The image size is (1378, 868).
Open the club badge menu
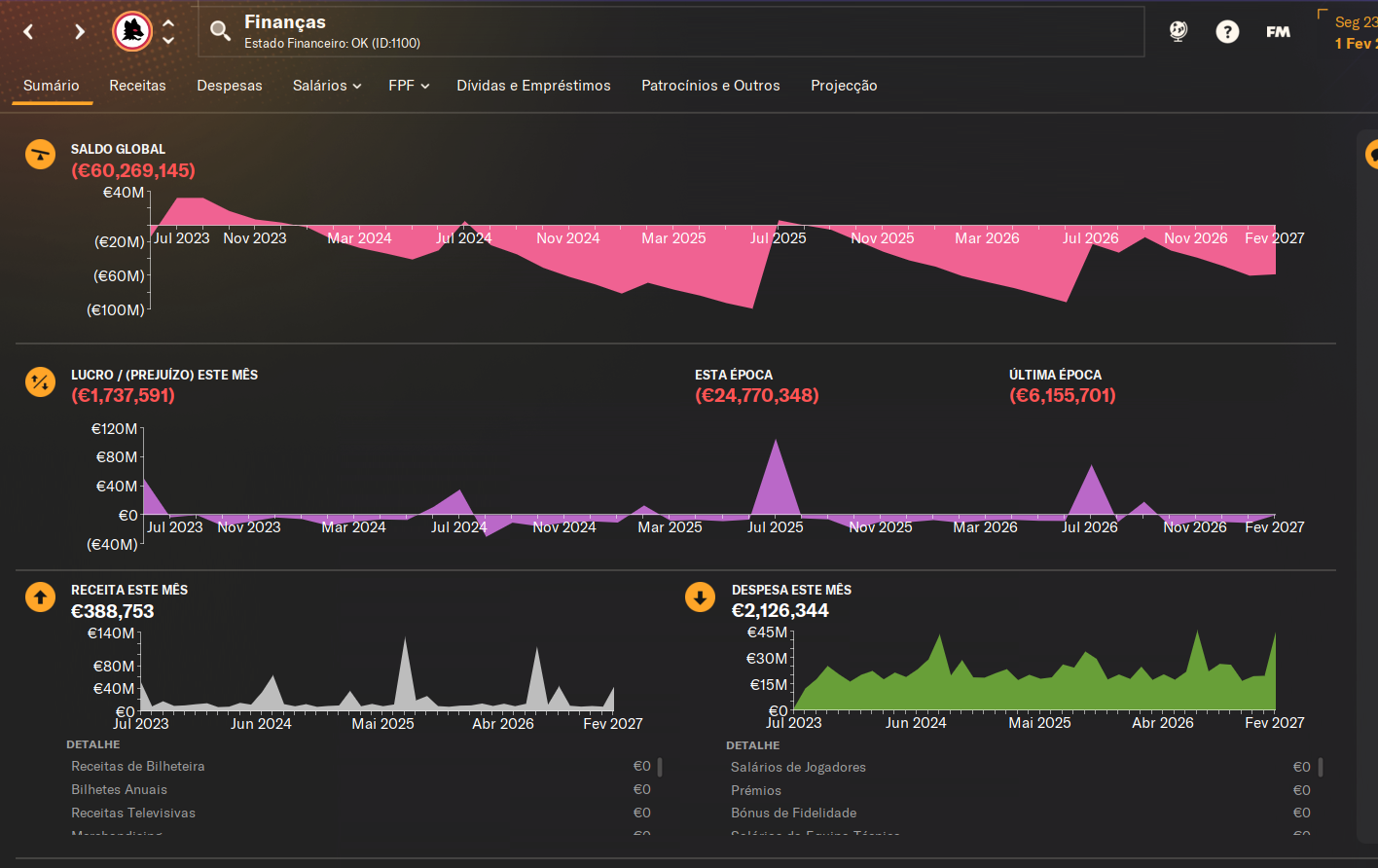pos(132,31)
